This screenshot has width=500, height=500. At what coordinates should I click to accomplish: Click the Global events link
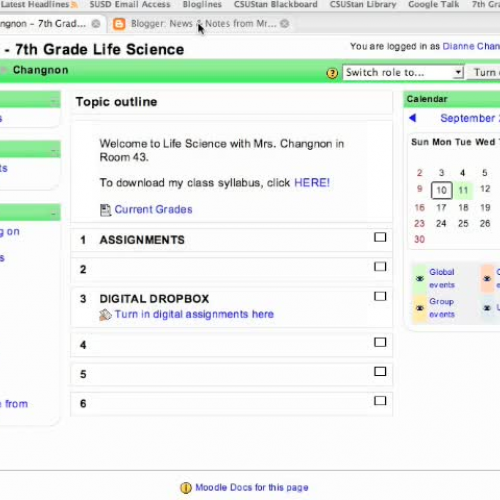point(442,278)
